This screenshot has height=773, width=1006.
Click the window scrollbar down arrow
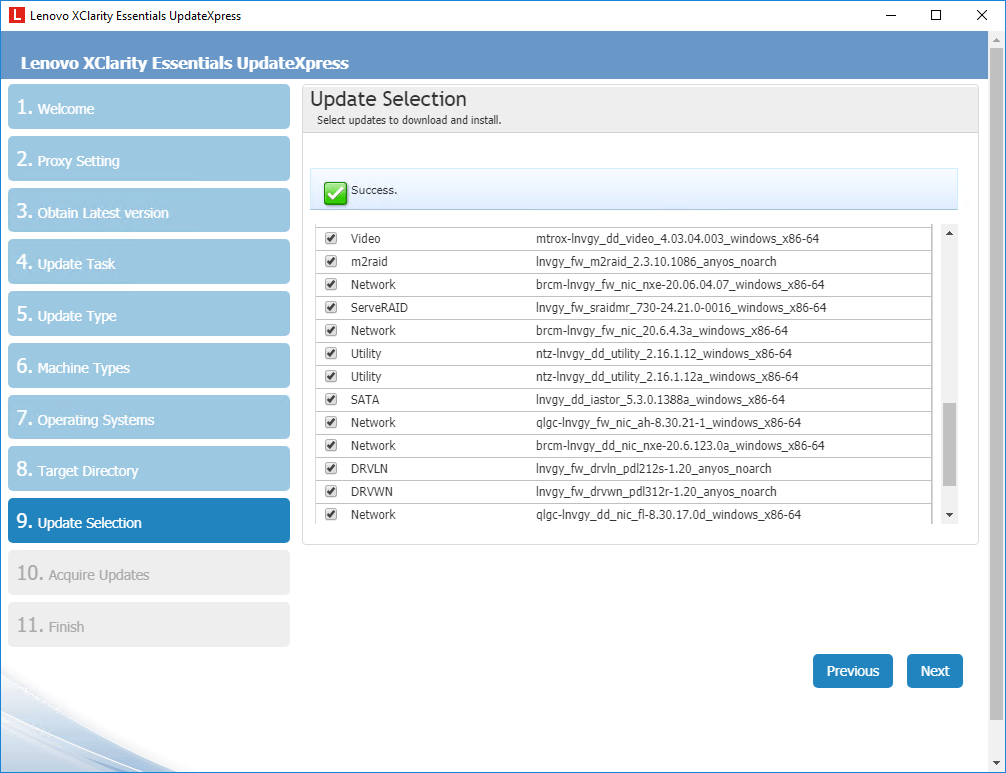tap(996, 763)
